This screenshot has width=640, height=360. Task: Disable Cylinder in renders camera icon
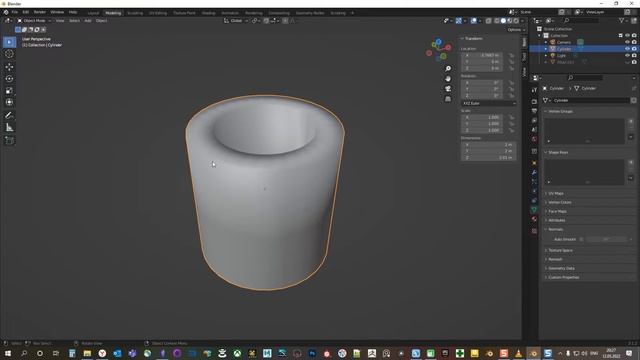click(x=634, y=49)
